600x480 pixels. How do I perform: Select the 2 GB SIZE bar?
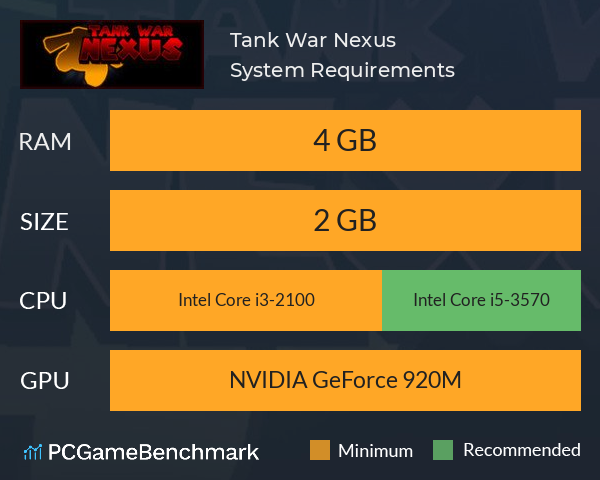tap(345, 220)
